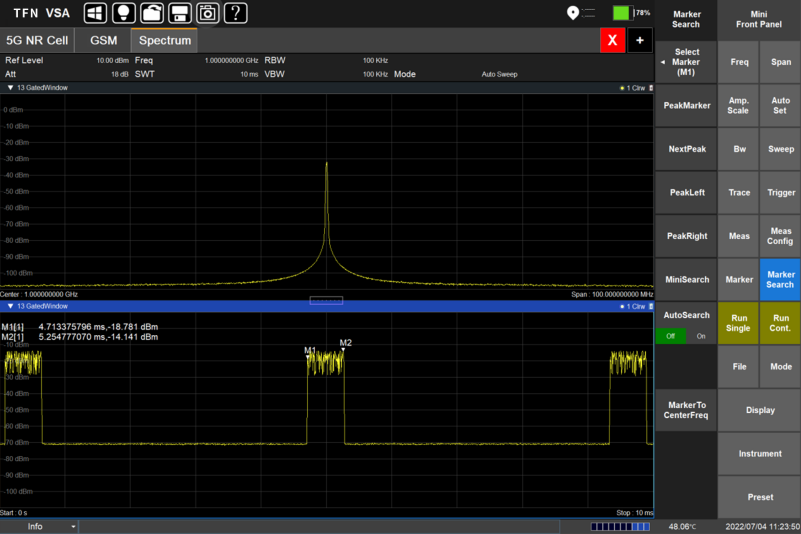Switch to the GSM tab

click(104, 41)
